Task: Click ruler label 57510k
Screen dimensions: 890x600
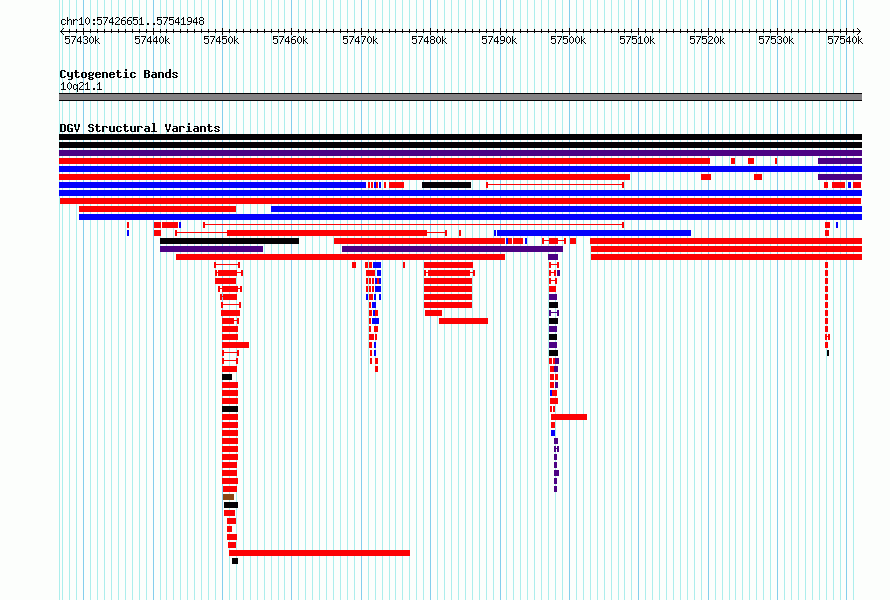Action: click(637, 40)
